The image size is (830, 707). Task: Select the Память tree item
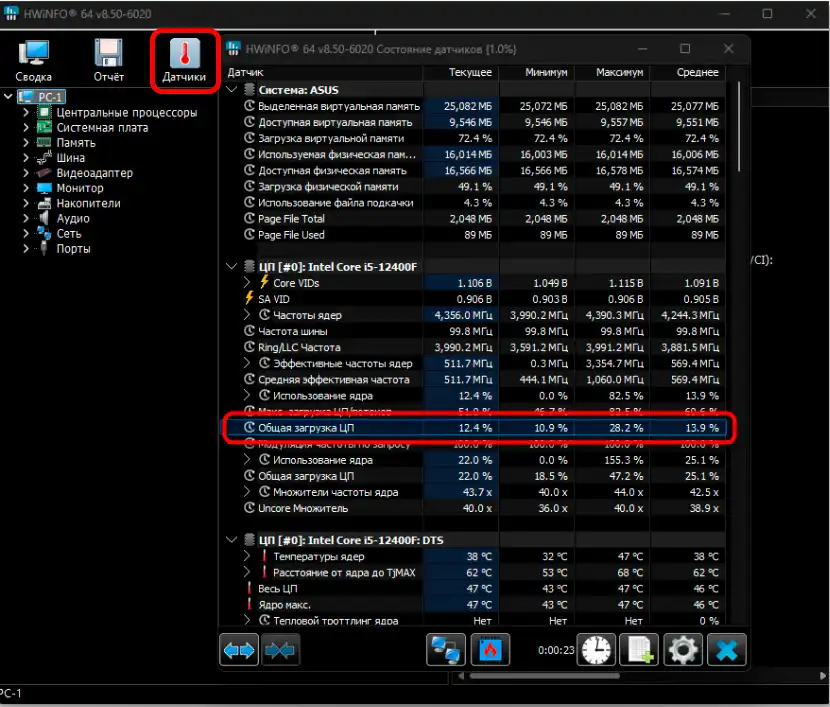coord(76,143)
